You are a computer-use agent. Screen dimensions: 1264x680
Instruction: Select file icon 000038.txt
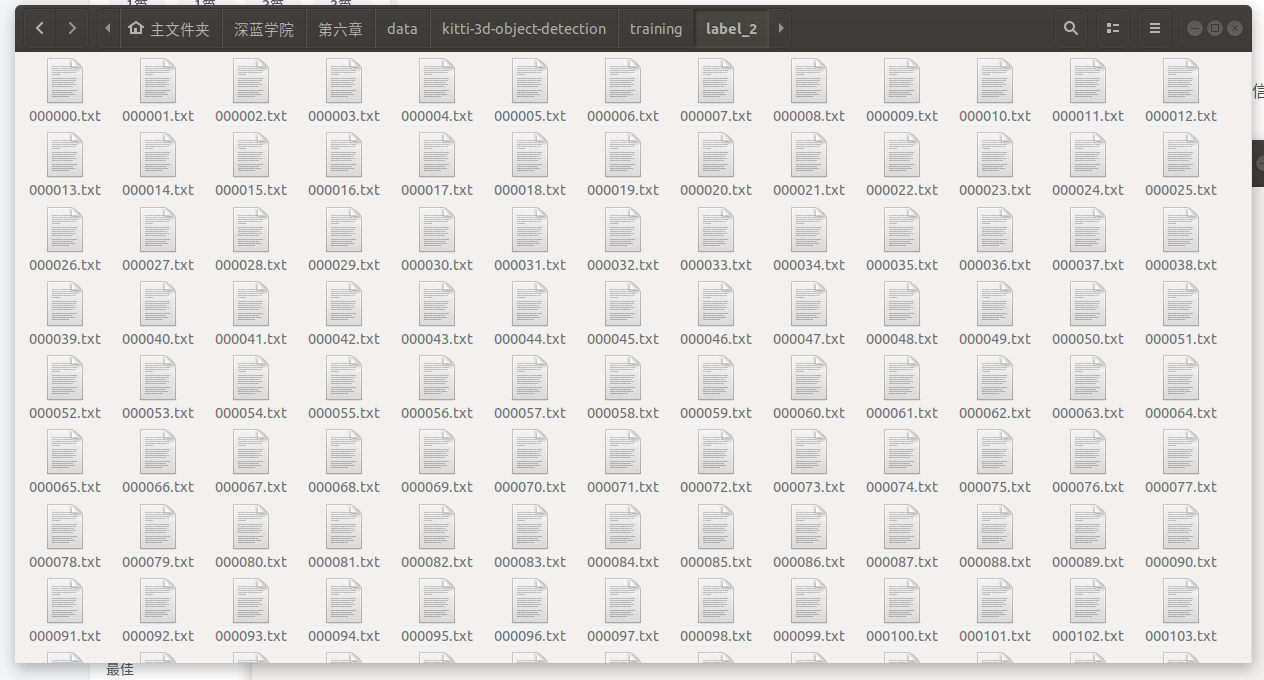(x=1181, y=230)
